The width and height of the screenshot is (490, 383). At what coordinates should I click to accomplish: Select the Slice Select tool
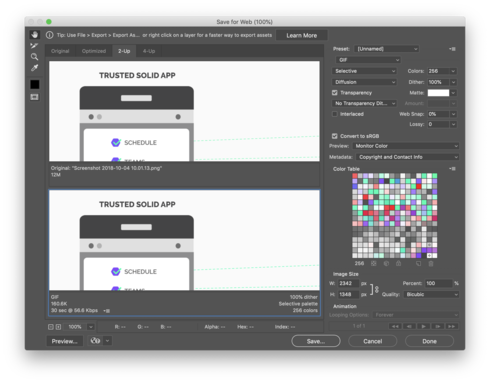[34, 46]
